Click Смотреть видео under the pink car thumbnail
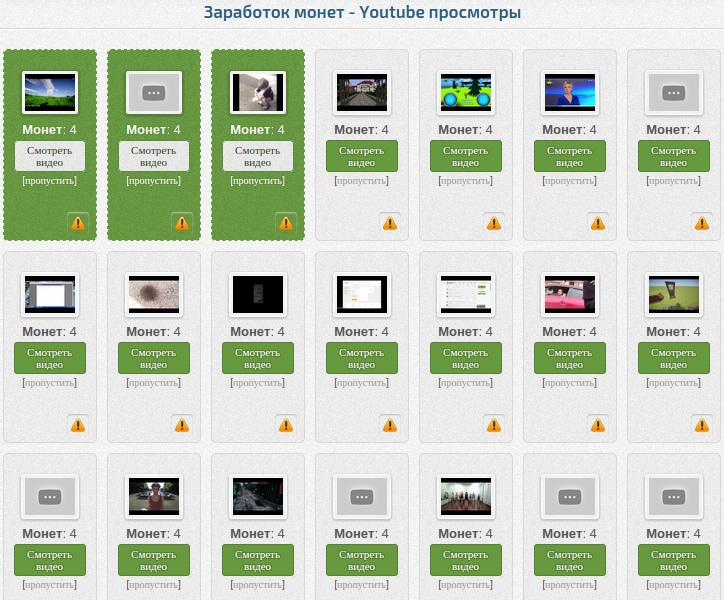 [570, 358]
